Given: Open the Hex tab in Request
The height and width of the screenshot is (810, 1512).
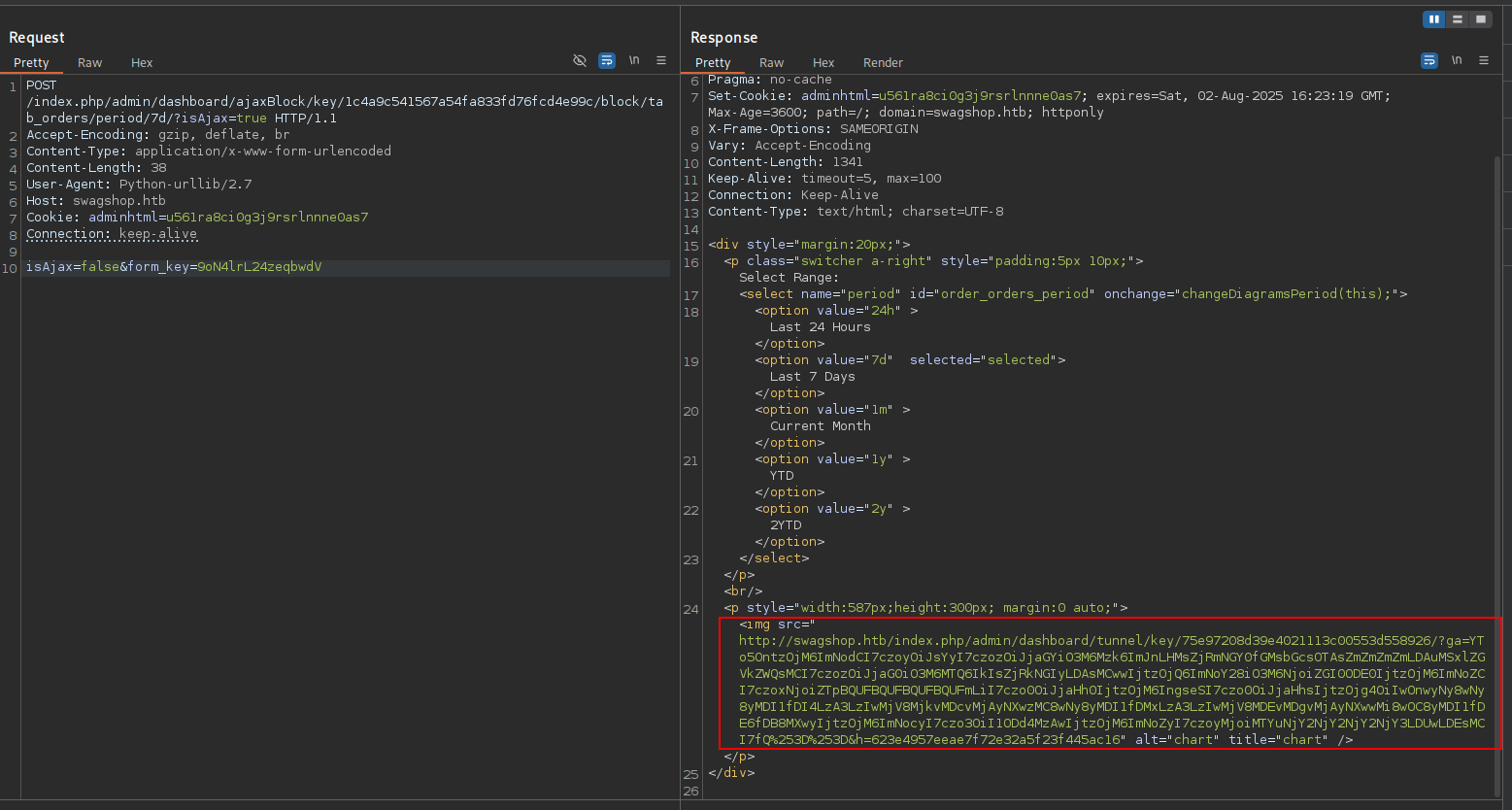Looking at the screenshot, I should 142,62.
